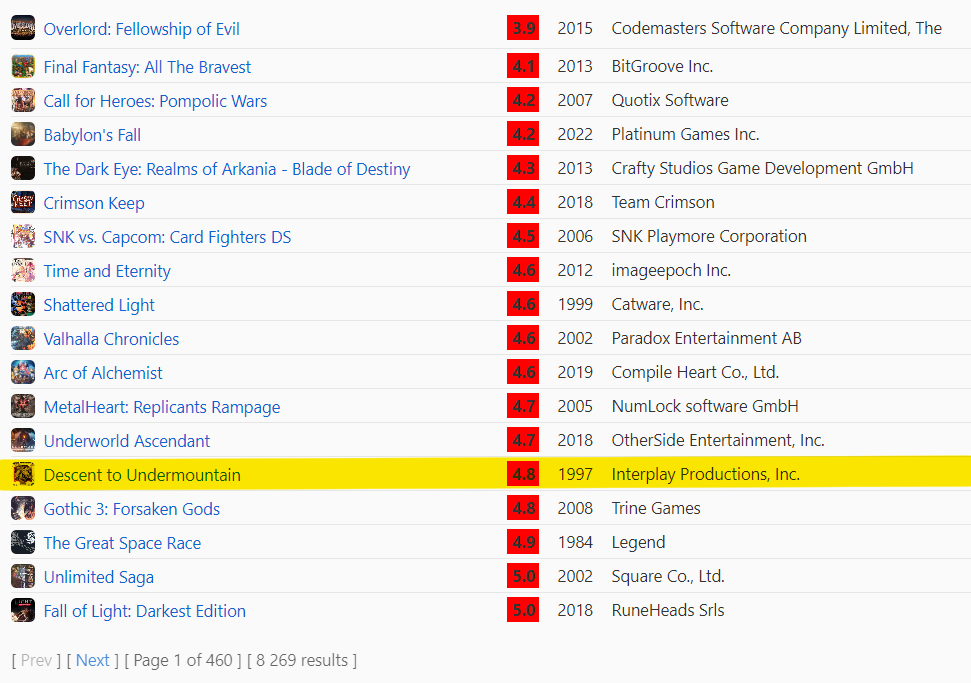This screenshot has height=683, width=971.
Task: Click the Arc of Alchemist cover icon
Action: pyautogui.click(x=23, y=373)
